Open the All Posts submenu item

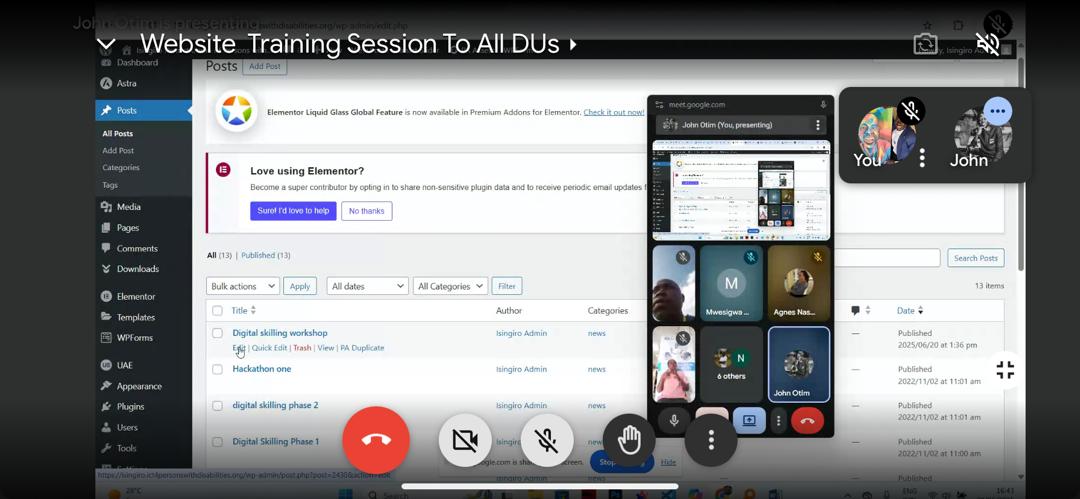(118, 134)
